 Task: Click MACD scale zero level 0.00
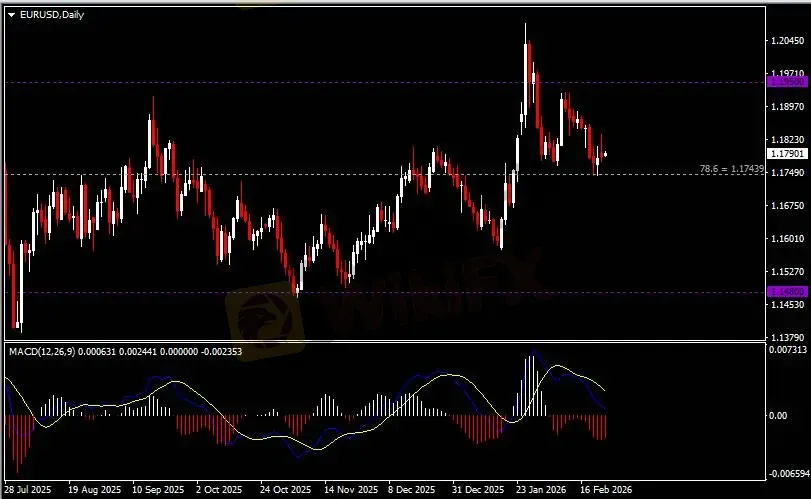tap(778, 416)
